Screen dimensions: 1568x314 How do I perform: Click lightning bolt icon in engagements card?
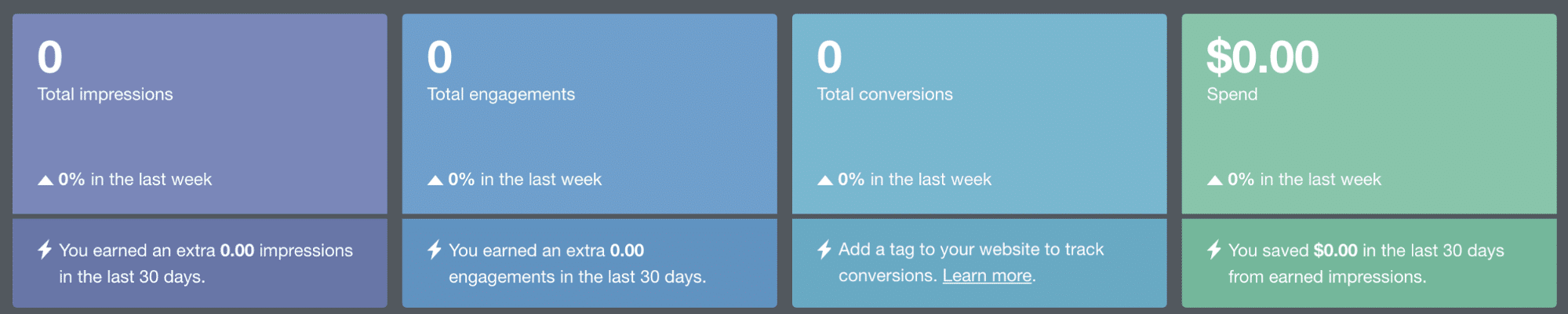(x=435, y=250)
